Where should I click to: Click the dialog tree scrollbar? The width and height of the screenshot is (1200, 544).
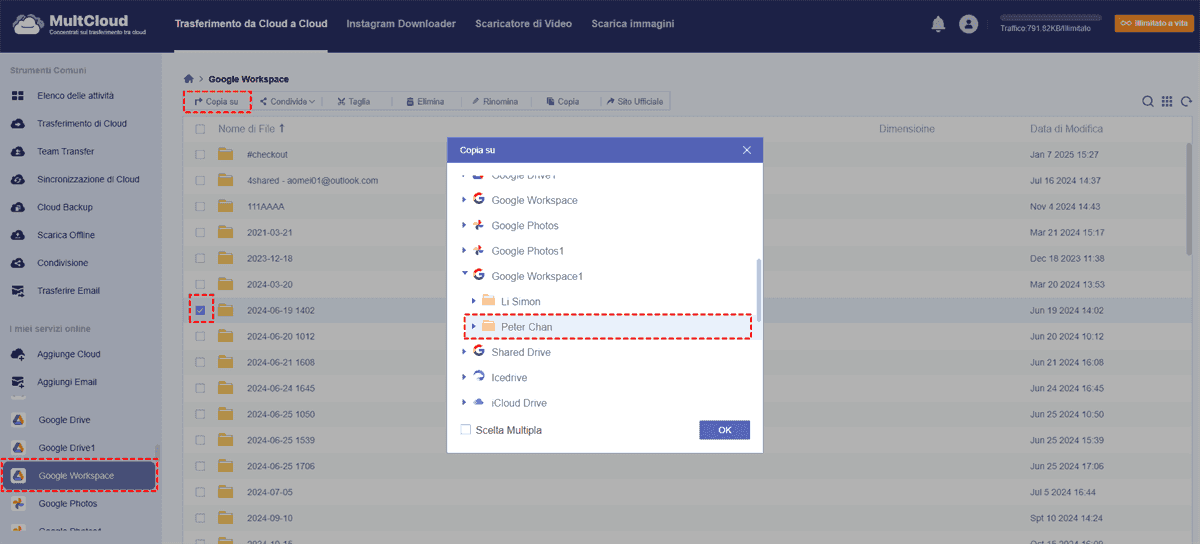pos(758,290)
